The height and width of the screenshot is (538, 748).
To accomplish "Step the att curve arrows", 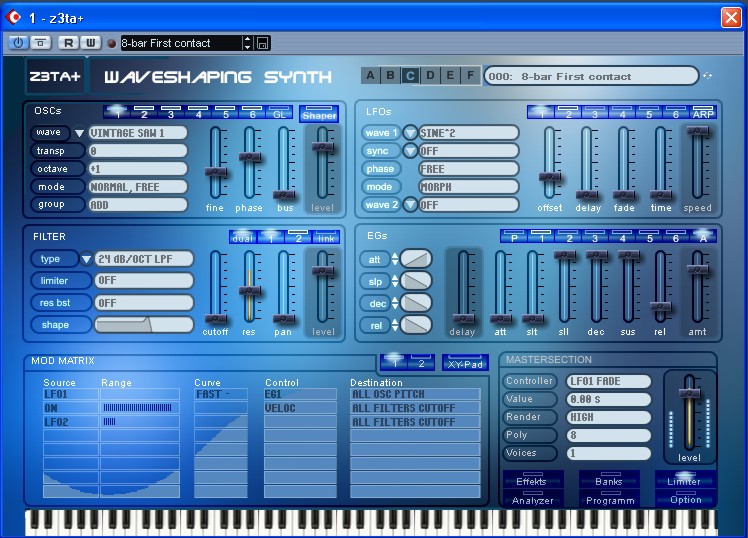I will [x=395, y=259].
